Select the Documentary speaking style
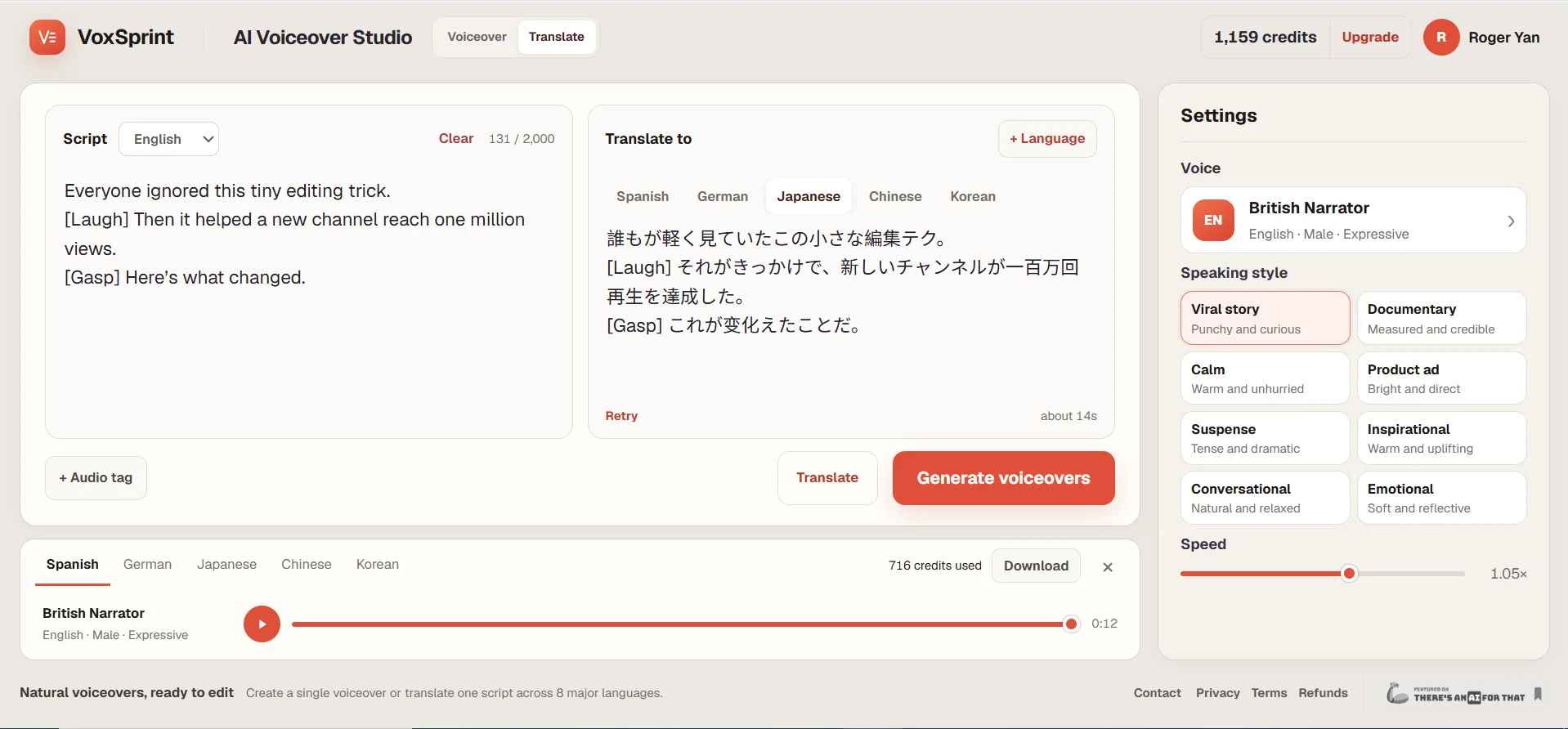 click(1441, 318)
